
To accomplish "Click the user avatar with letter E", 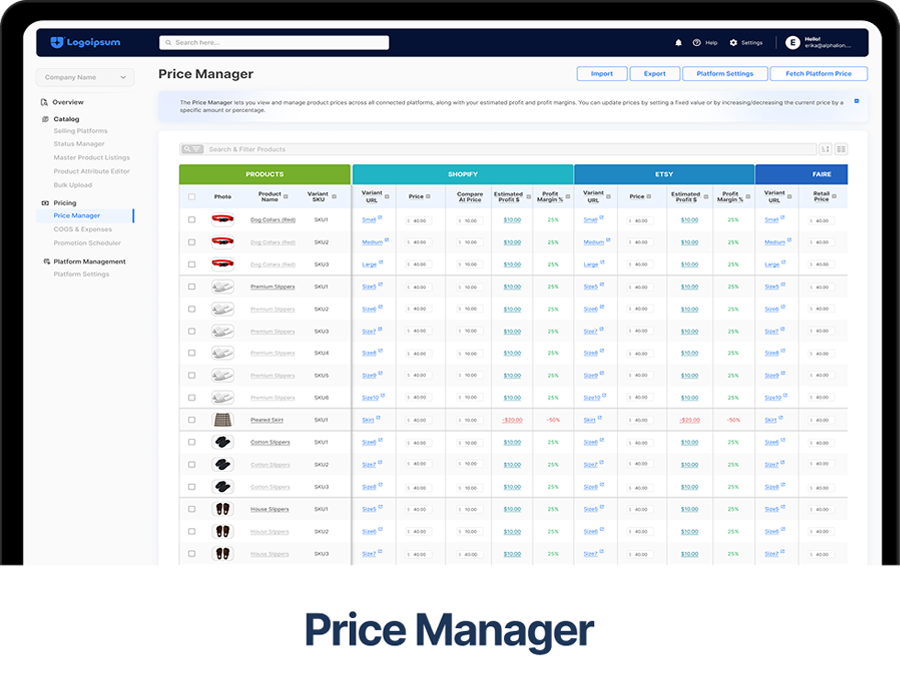I will coord(792,43).
